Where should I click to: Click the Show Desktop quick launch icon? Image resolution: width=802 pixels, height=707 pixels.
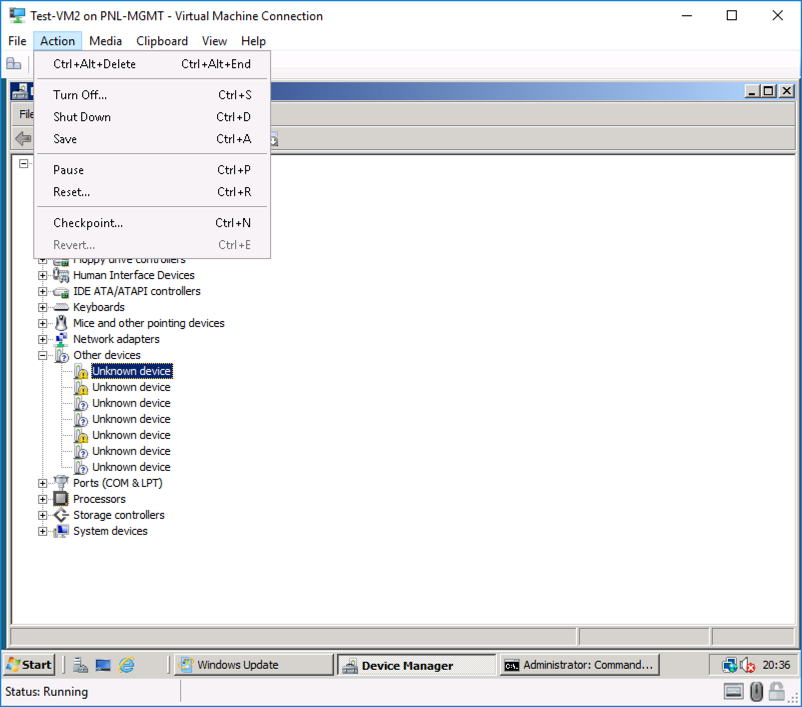pyautogui.click(x=103, y=665)
